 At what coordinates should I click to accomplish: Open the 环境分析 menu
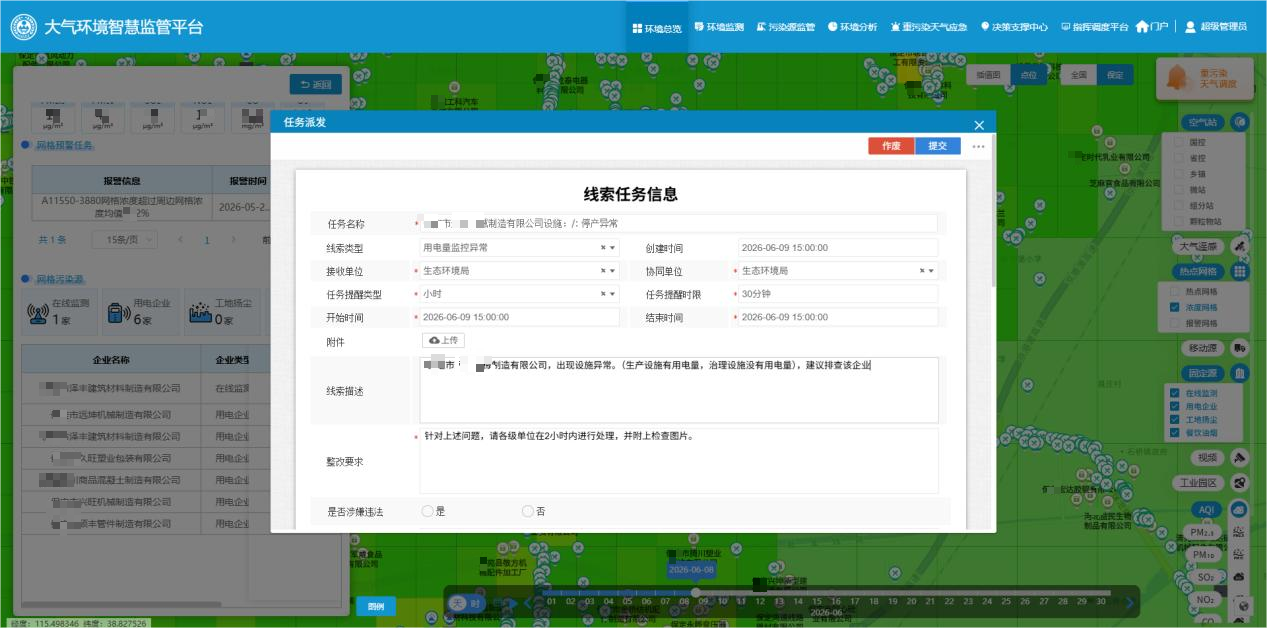coord(852,27)
